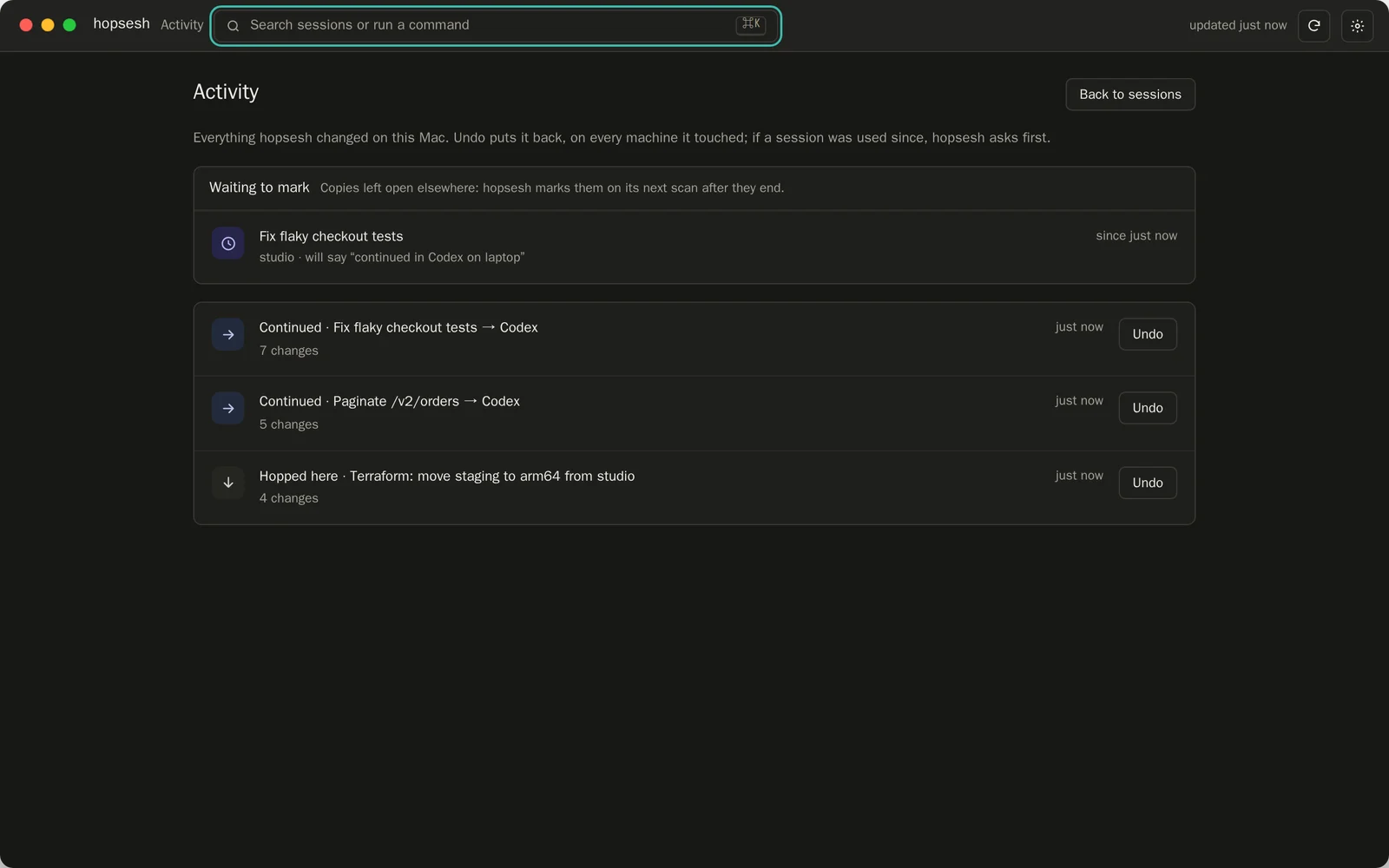Click 'Continued · Fix flaky checkout tests → Codex'
The height and width of the screenshot is (868, 1389).
[x=398, y=327]
